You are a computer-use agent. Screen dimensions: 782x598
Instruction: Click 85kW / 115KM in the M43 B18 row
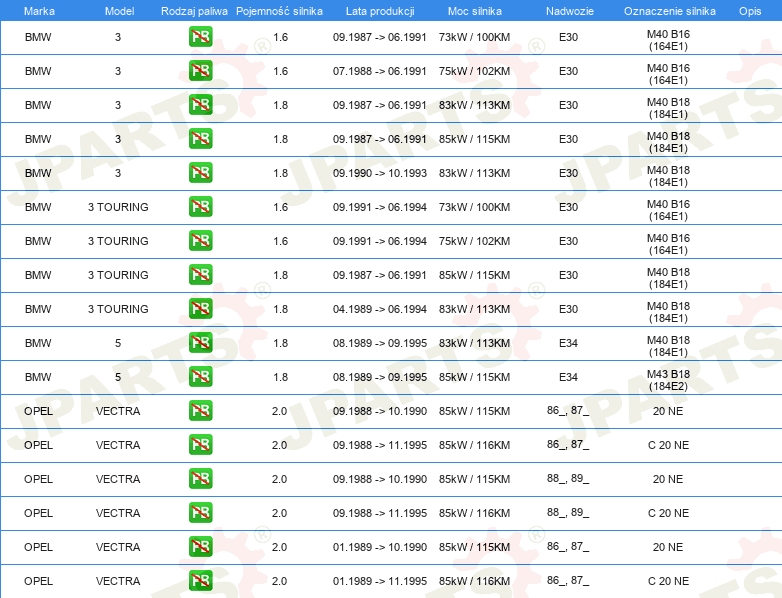[x=474, y=377]
